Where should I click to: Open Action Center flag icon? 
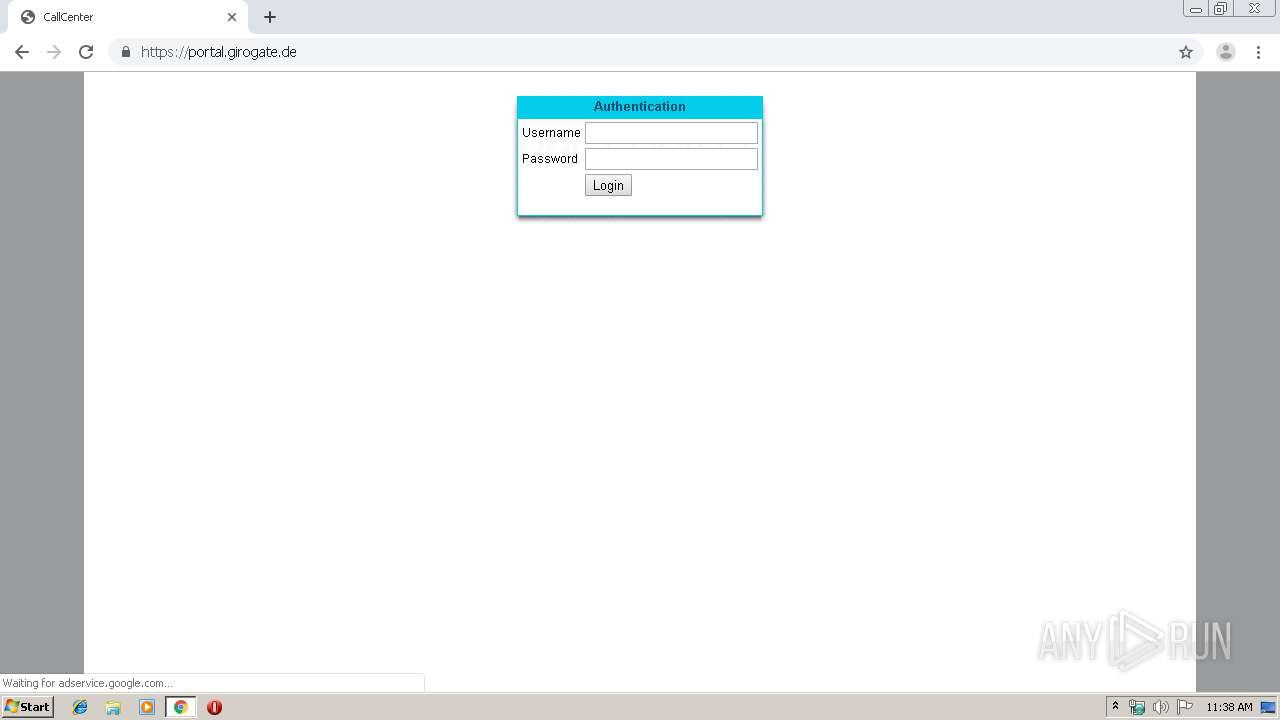1185,707
